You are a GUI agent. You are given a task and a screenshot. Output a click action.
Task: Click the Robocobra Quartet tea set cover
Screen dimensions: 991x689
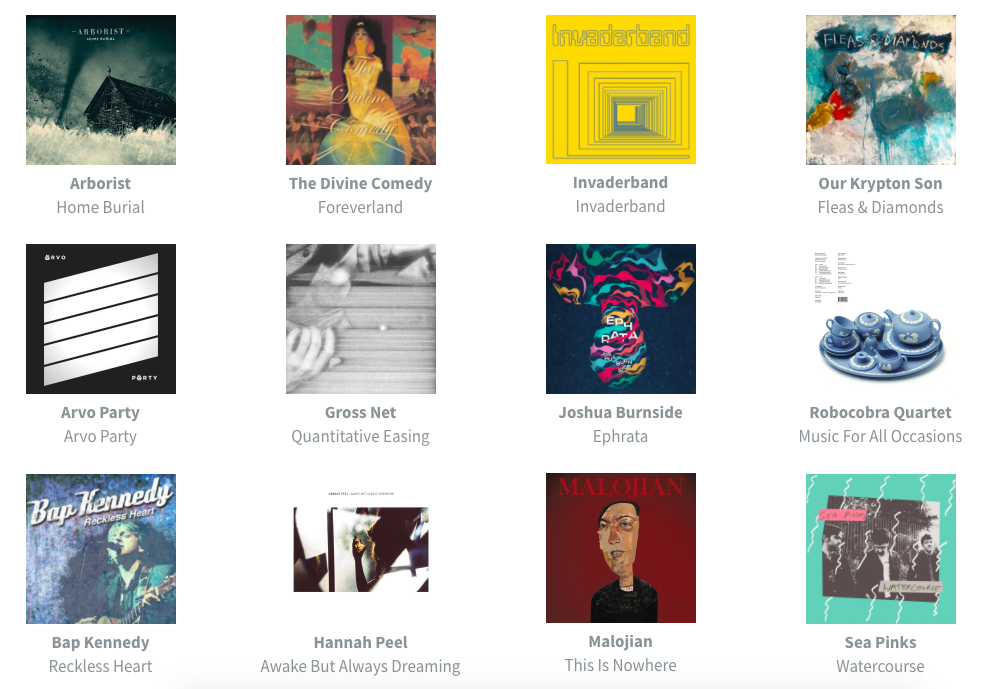click(x=881, y=319)
